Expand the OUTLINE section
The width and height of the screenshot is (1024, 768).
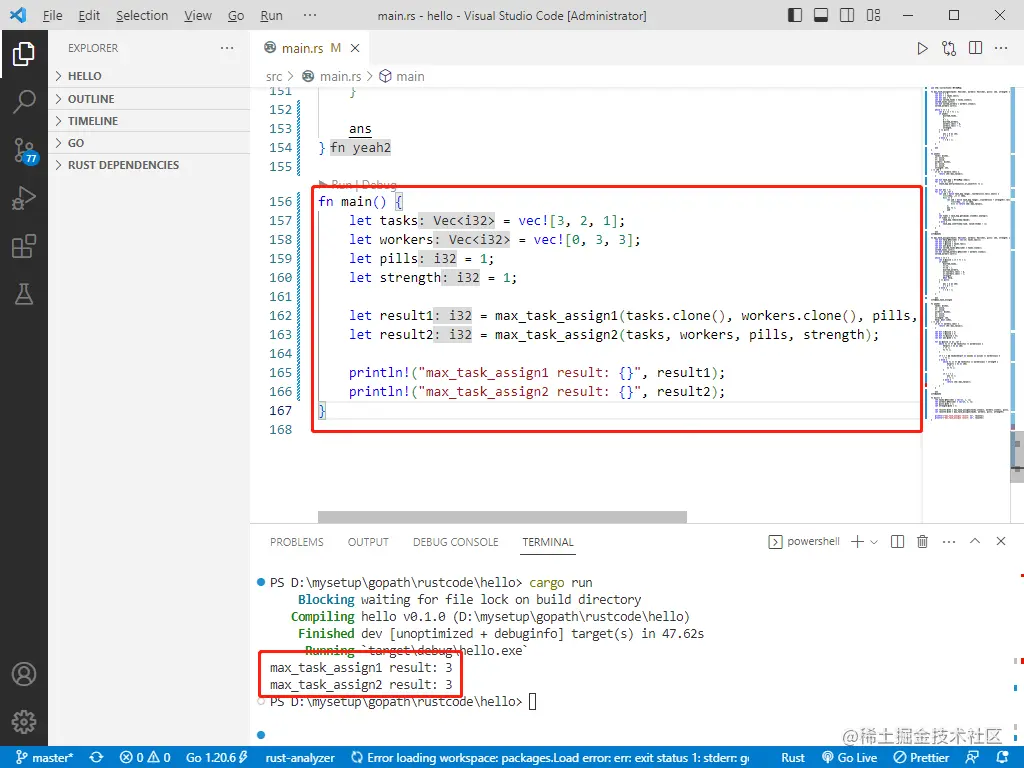point(149,99)
